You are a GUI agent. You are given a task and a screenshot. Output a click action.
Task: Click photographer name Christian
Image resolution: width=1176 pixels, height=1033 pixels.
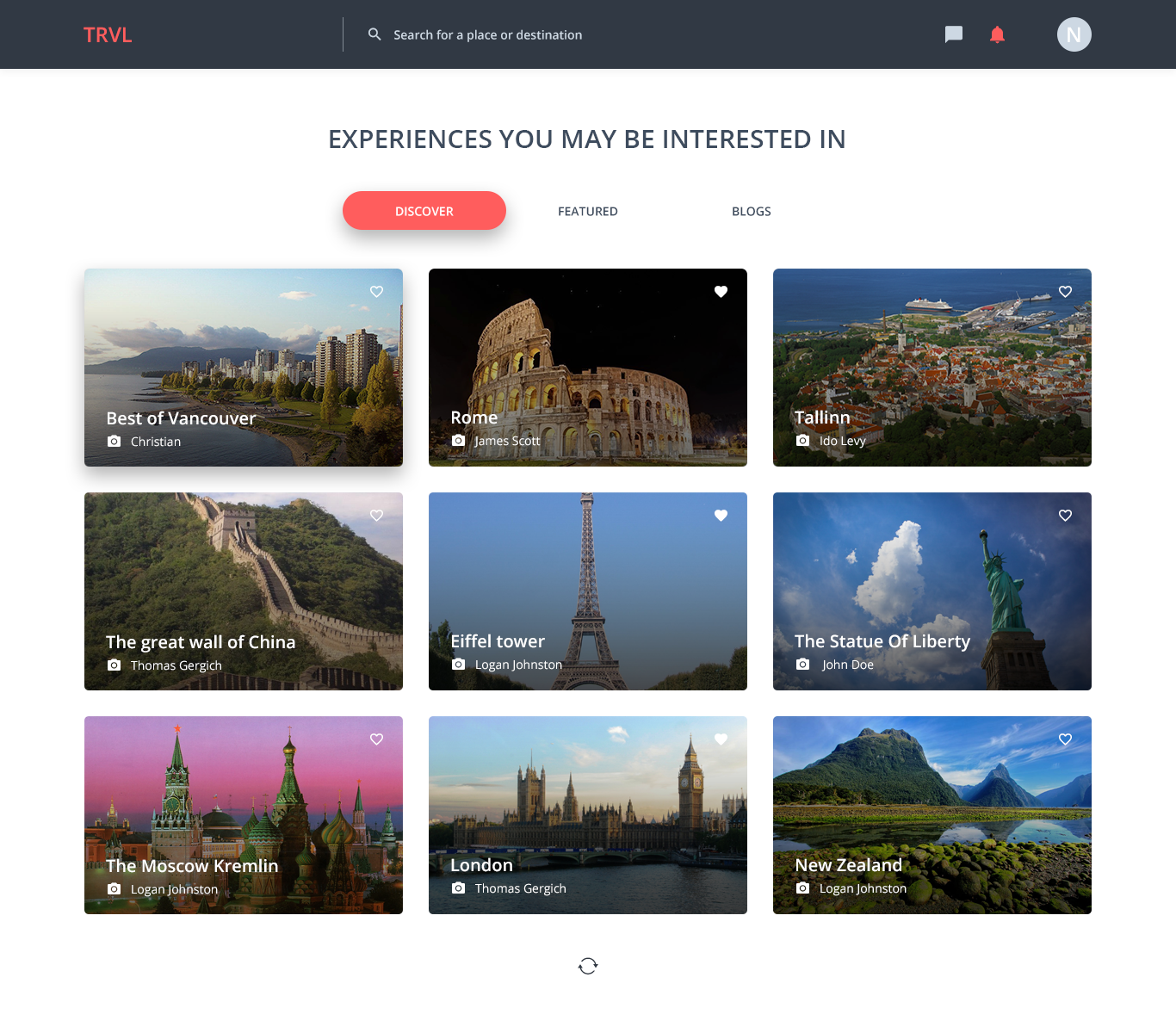coord(156,442)
